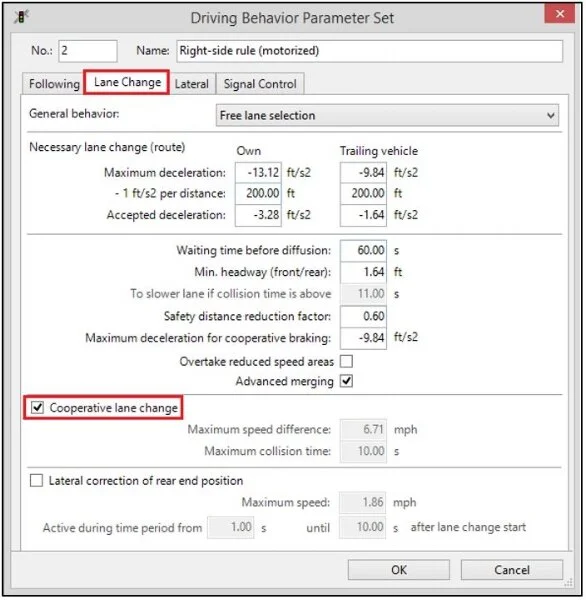Click Min. headway (front/rear) field
Image resolution: width=586 pixels, height=600 pixels.
tap(363, 272)
